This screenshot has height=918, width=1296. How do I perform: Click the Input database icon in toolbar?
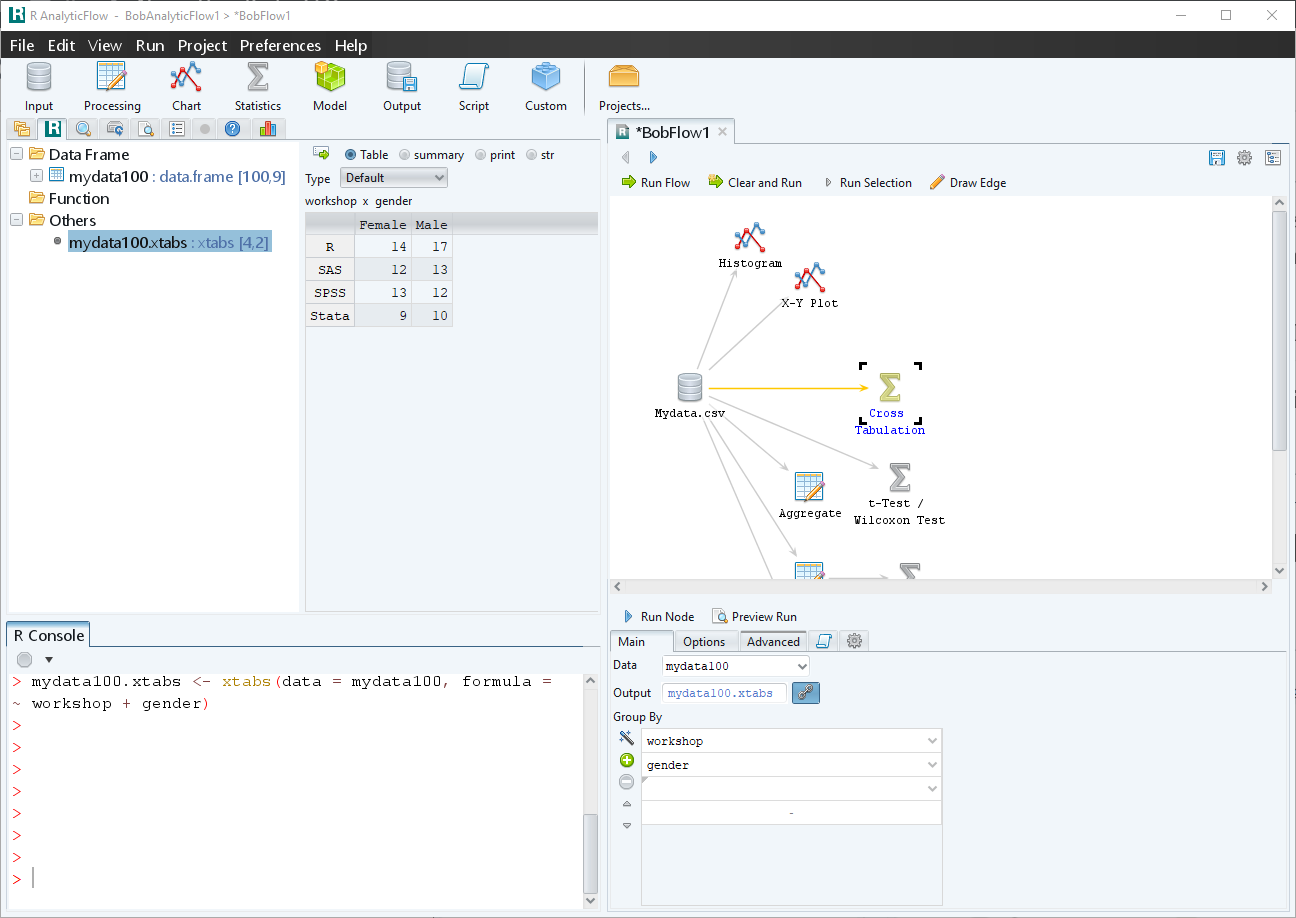39,78
